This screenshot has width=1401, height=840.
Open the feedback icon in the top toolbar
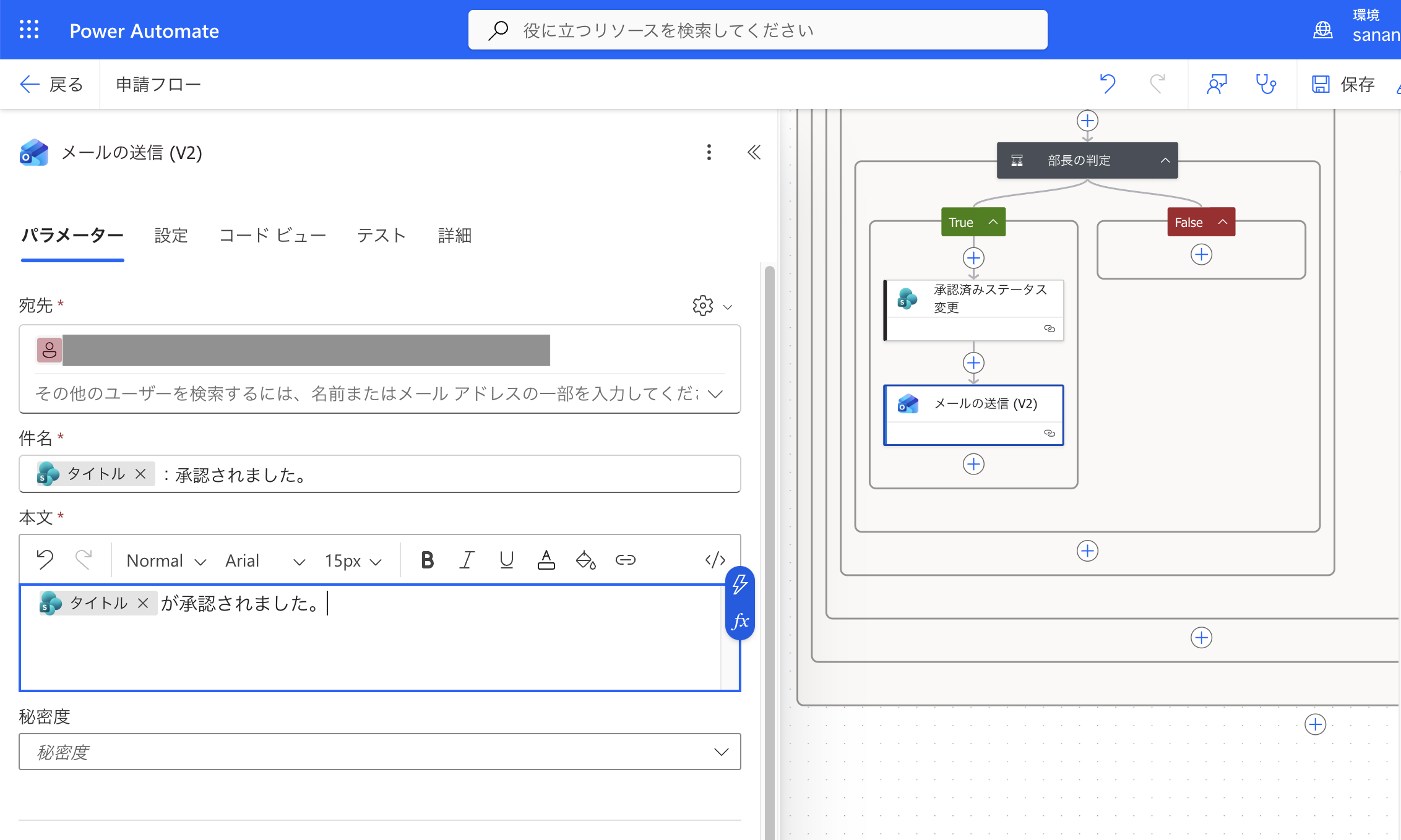(x=1217, y=84)
